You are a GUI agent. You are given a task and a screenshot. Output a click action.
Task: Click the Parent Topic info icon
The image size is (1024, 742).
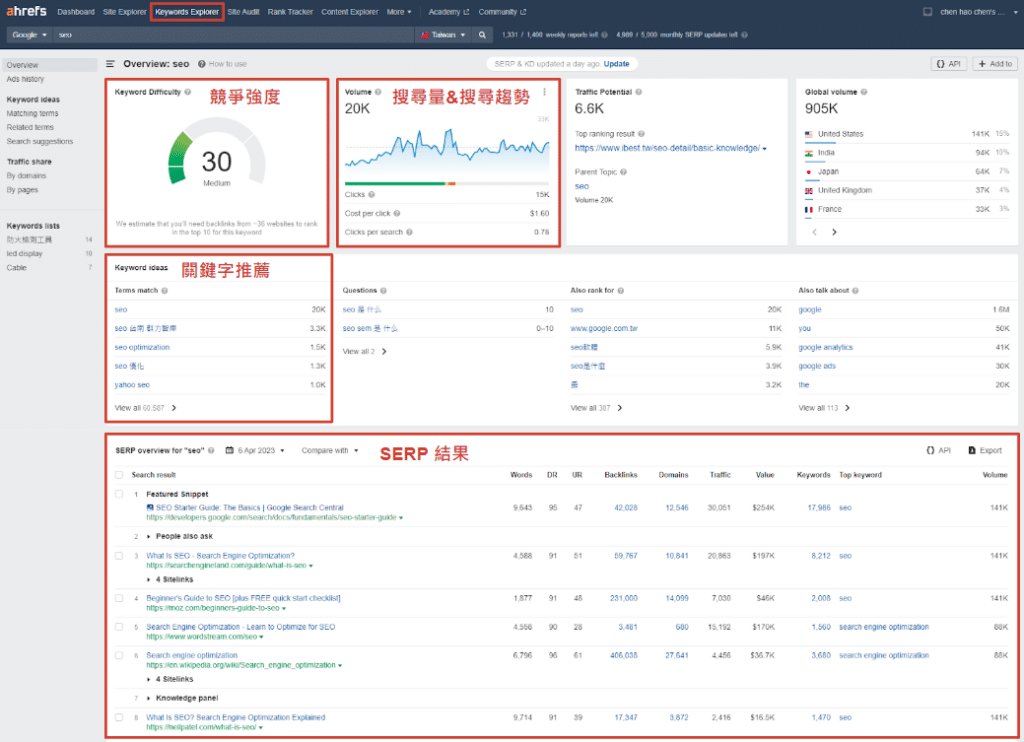pyautogui.click(x=624, y=172)
